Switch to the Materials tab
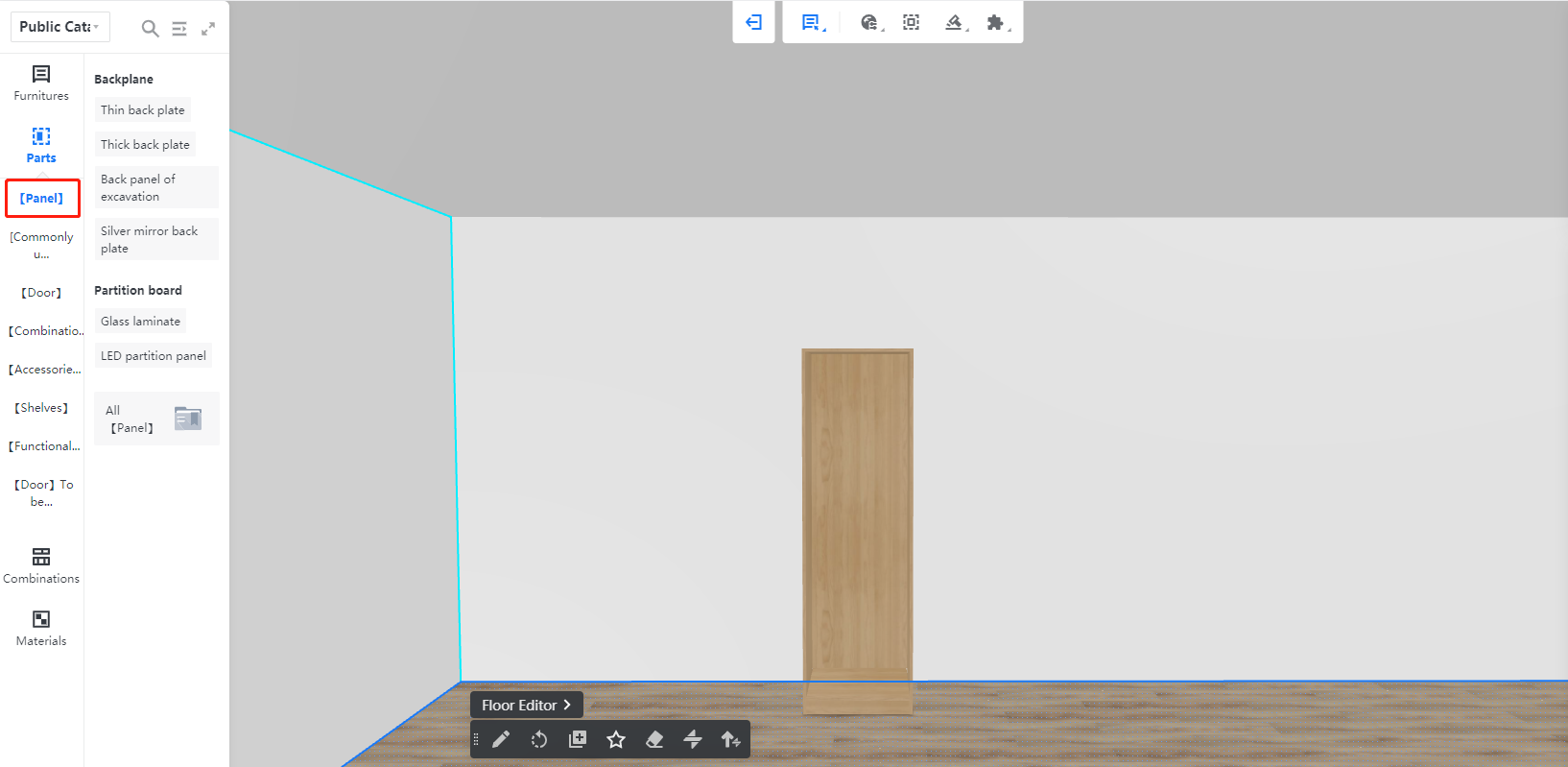 click(x=41, y=628)
